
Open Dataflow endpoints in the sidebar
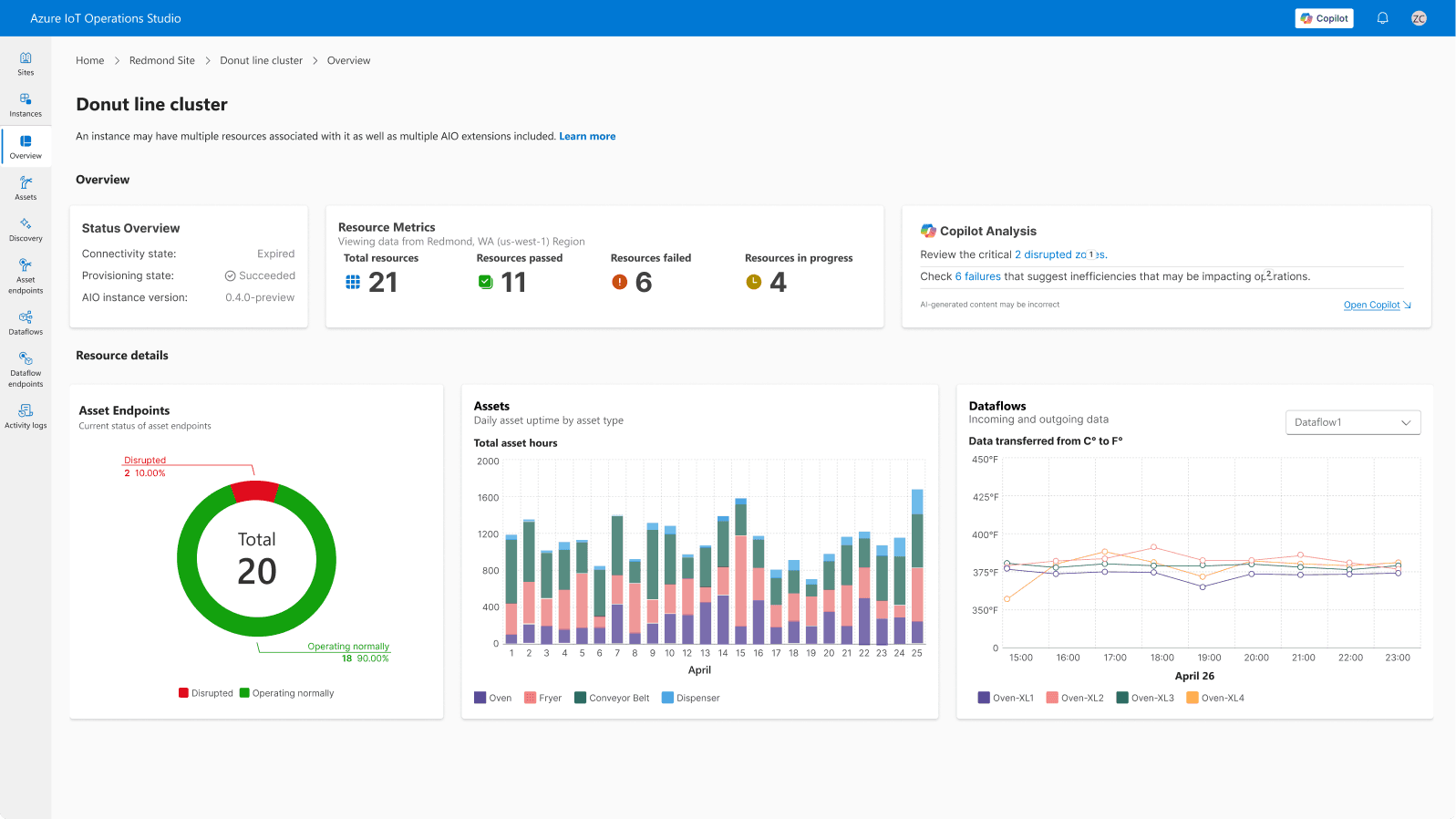(x=26, y=369)
